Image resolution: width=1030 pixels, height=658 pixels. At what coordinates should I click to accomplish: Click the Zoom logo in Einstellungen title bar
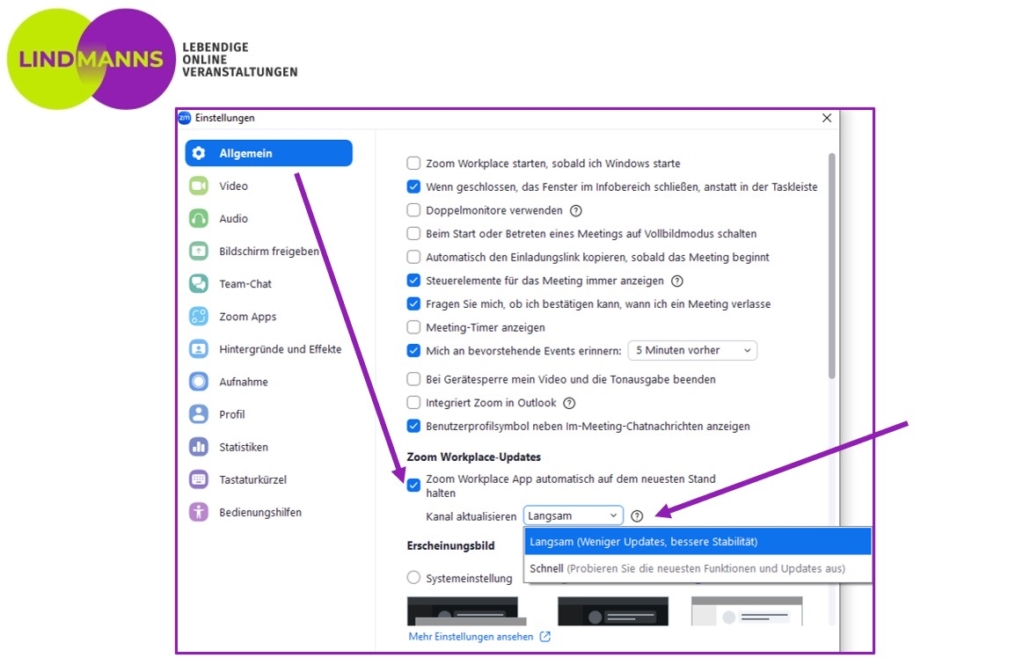click(185, 118)
